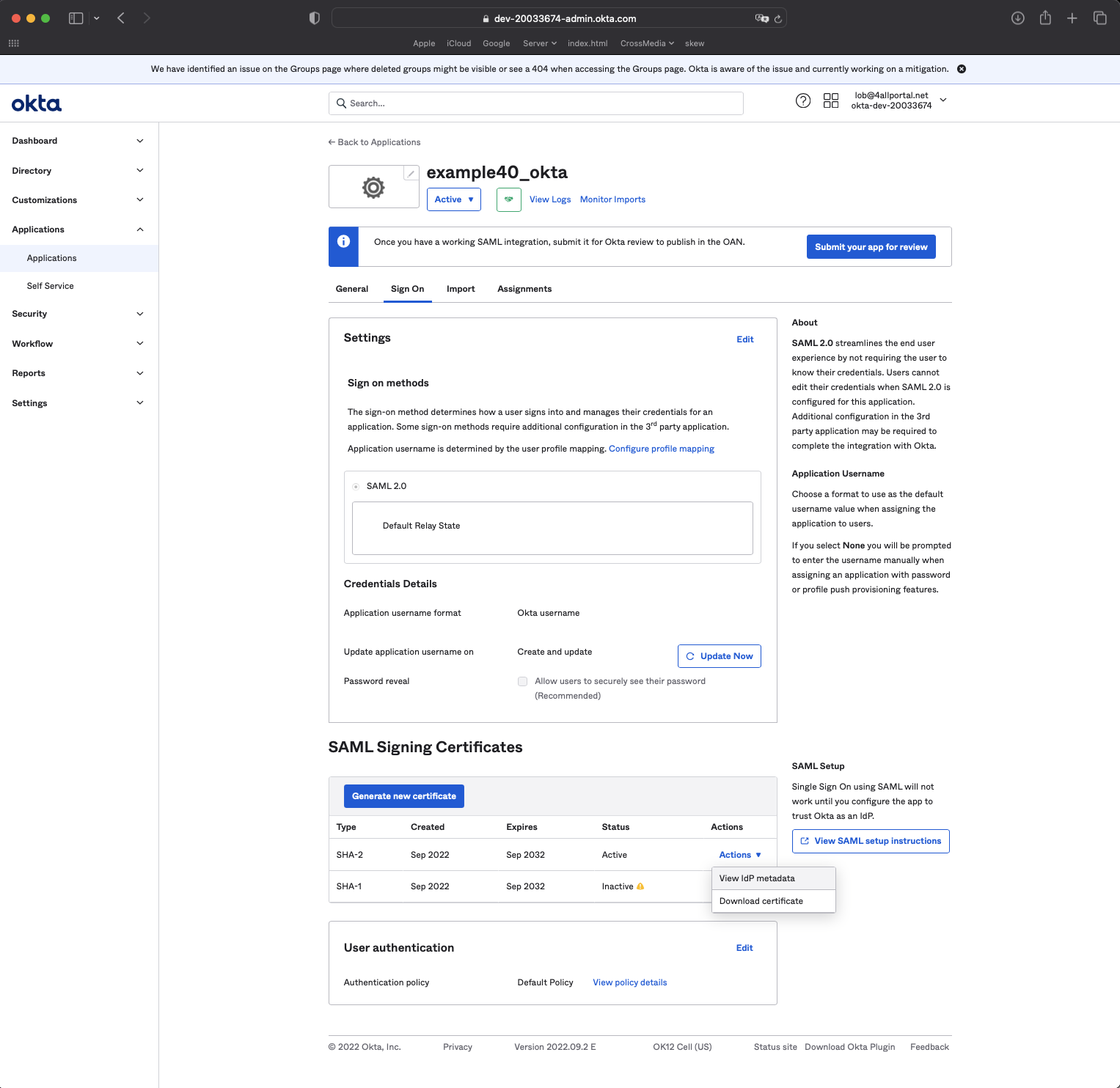
Task: Select the Sign On tab
Action: pyautogui.click(x=407, y=289)
